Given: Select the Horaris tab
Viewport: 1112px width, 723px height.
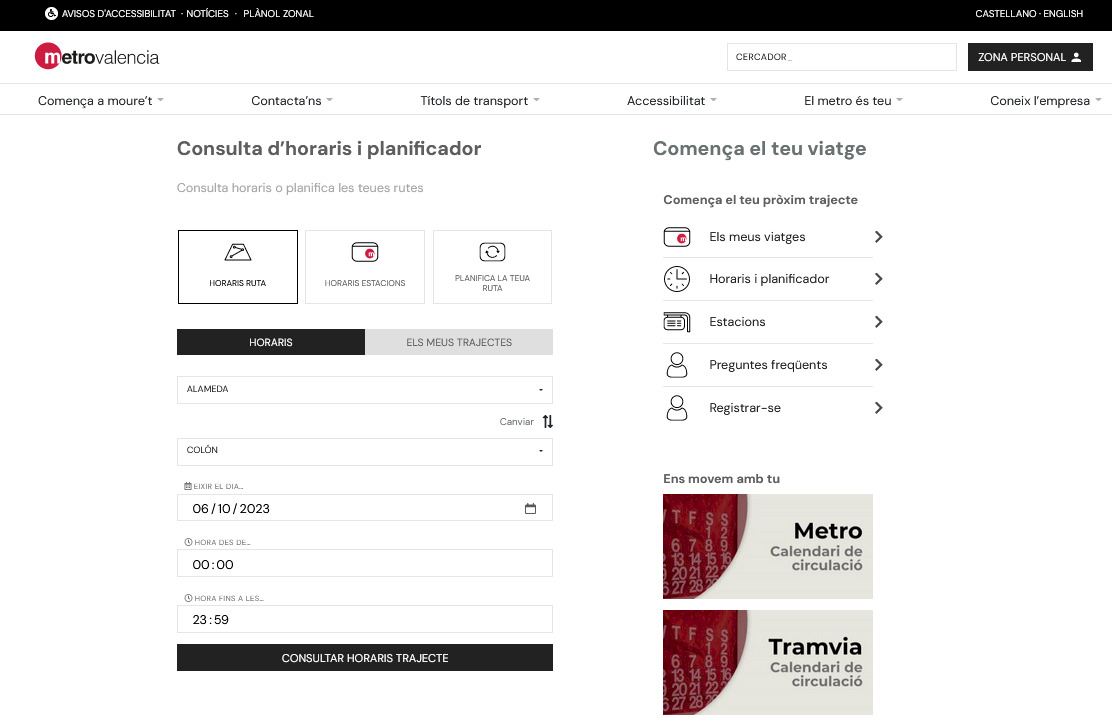Looking at the screenshot, I should click(271, 342).
